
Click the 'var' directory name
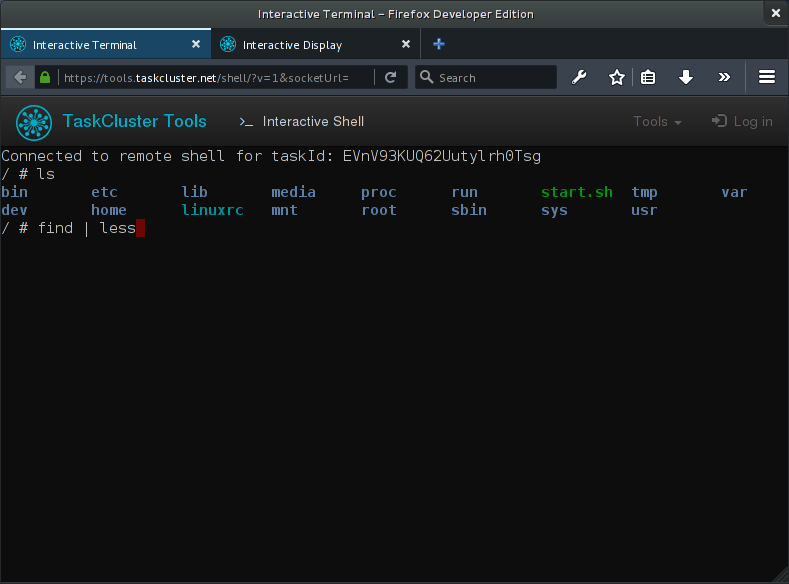coord(734,192)
